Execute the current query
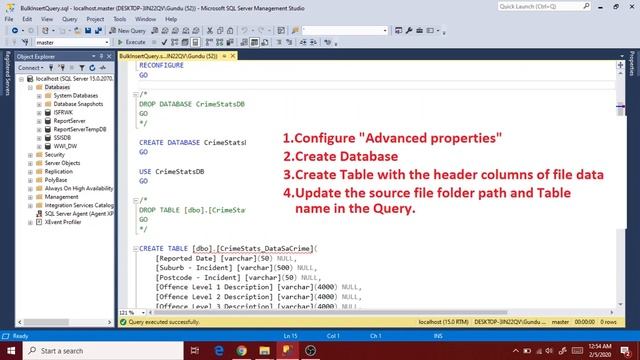The height and width of the screenshot is (360, 640). pos(131,42)
